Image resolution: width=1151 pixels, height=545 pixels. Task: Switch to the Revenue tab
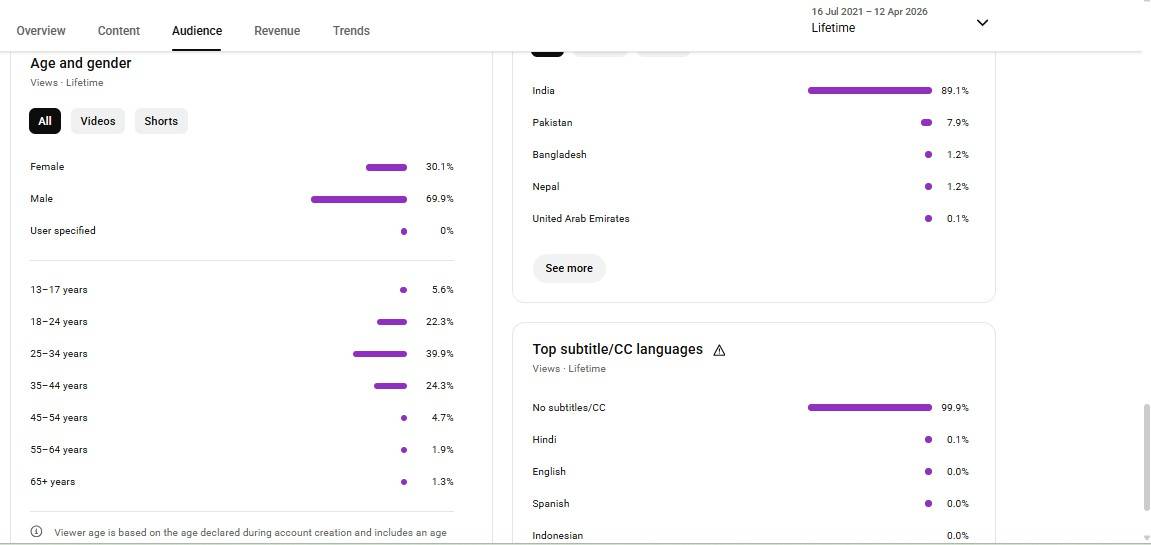click(x=277, y=31)
